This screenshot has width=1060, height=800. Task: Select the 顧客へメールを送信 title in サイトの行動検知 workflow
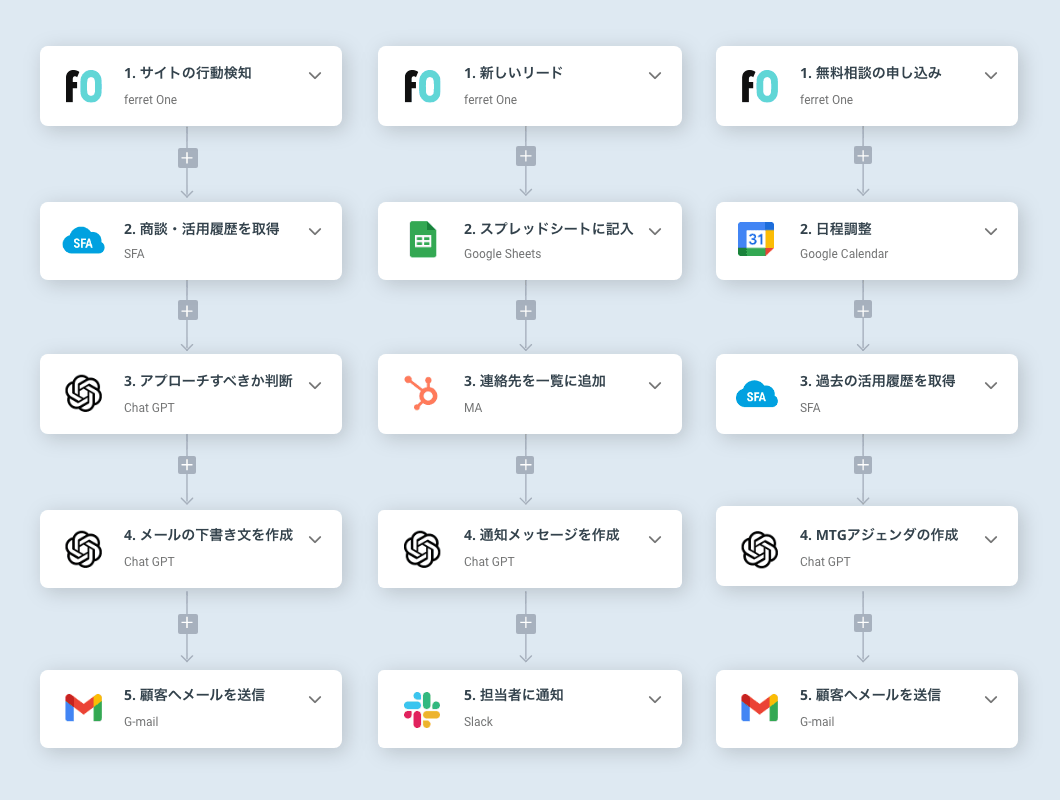(x=194, y=695)
